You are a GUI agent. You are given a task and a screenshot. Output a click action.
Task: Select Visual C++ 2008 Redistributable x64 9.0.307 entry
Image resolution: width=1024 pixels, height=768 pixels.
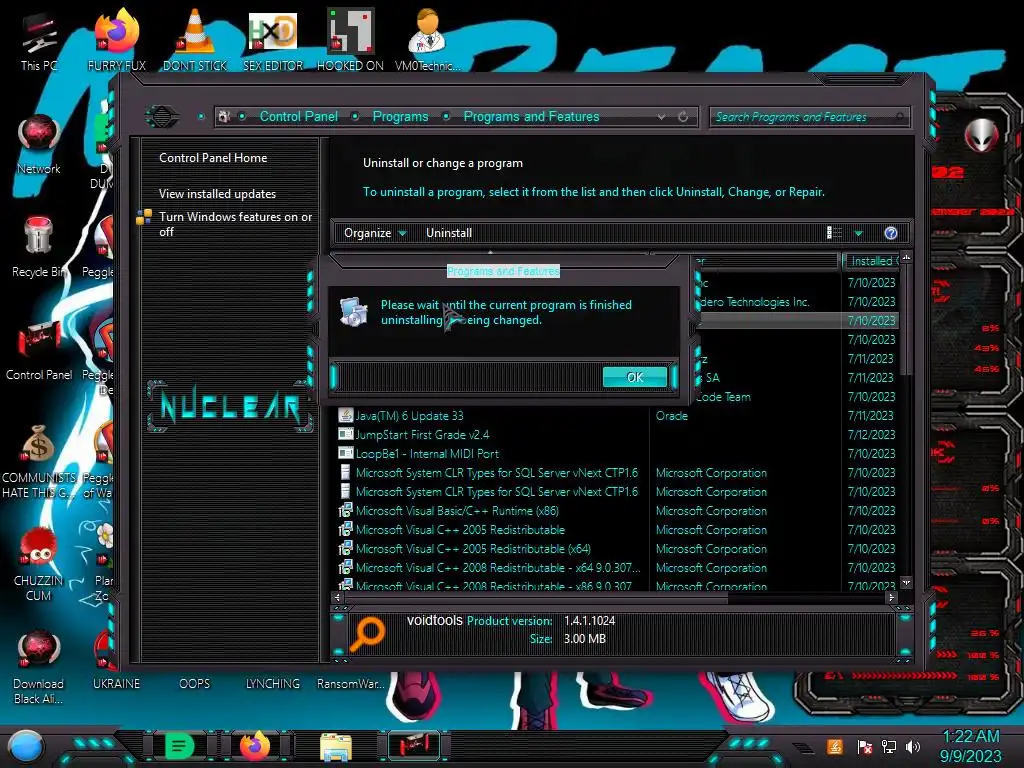point(498,568)
